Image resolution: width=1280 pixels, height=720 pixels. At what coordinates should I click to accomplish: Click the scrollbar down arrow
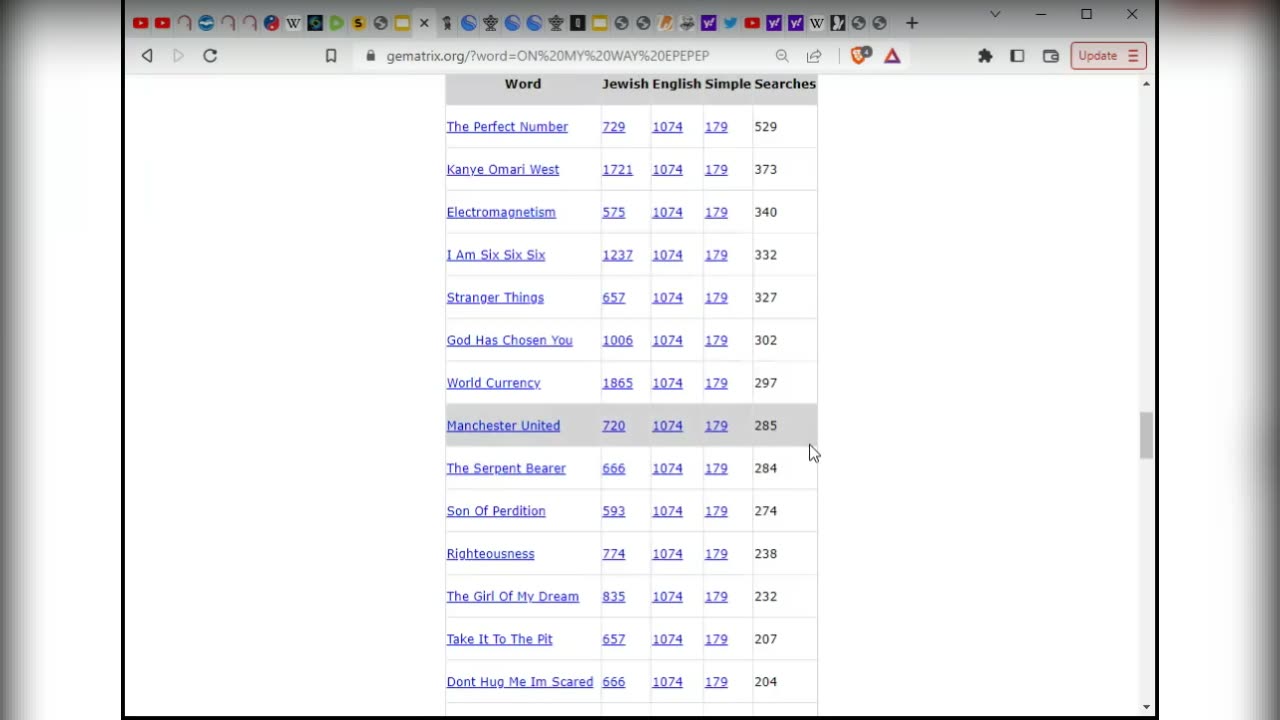(1146, 707)
